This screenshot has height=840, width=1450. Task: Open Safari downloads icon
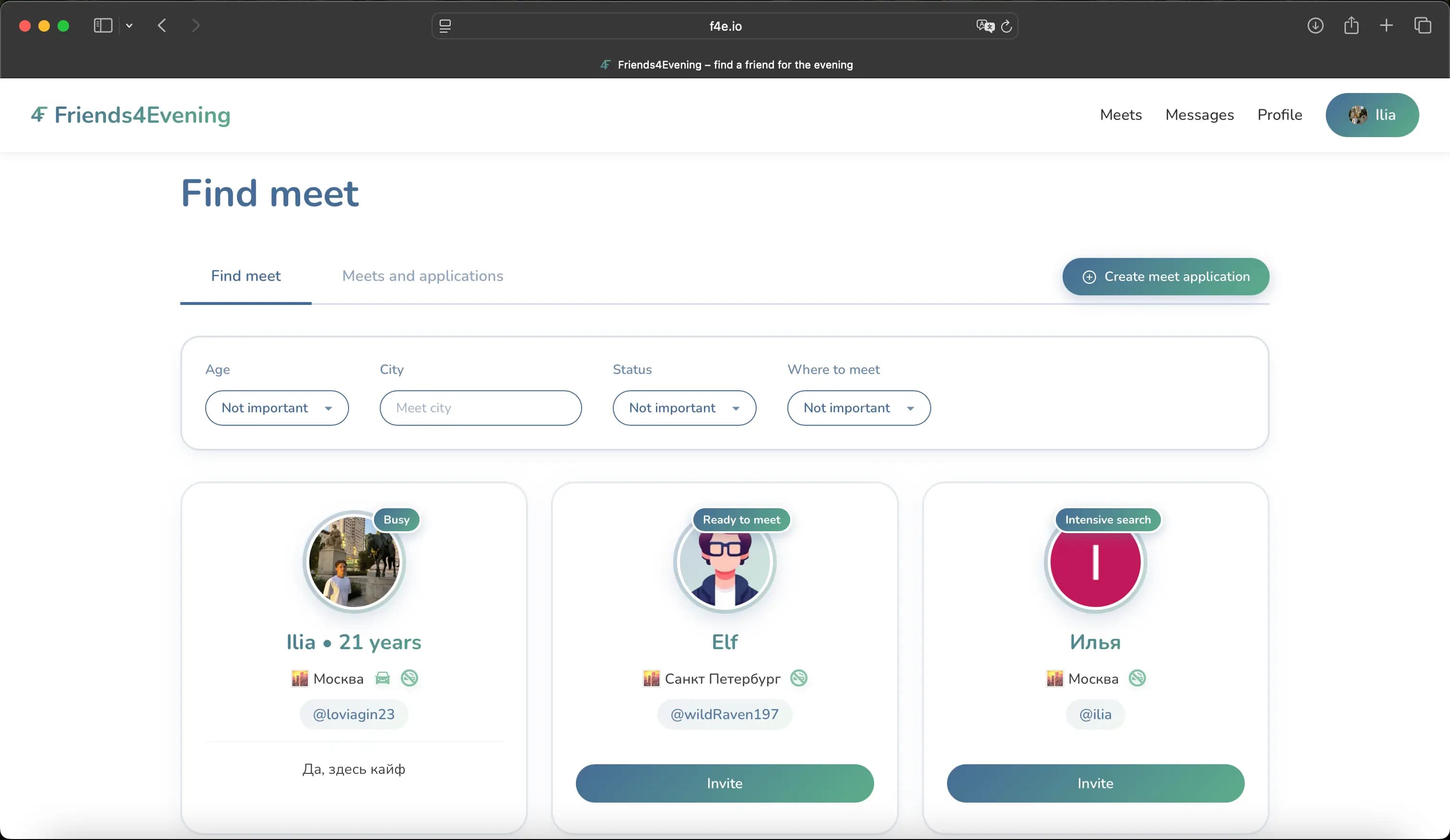1315,25
